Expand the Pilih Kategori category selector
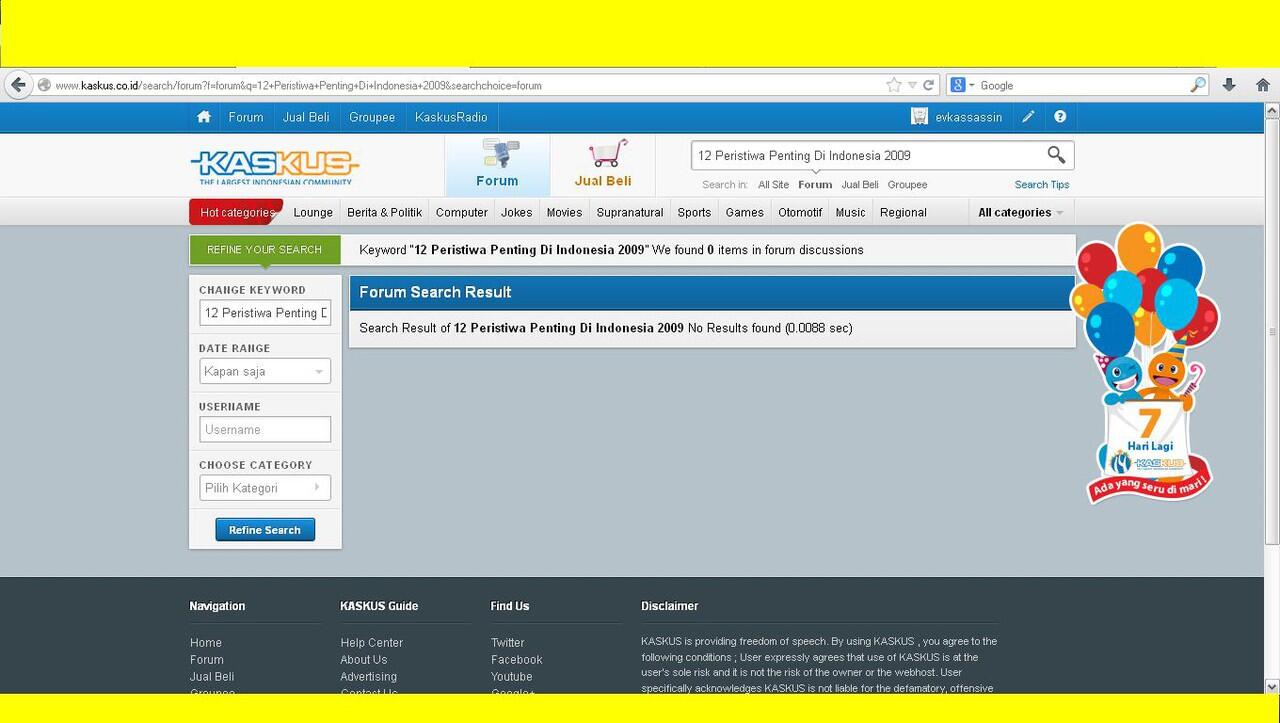 pos(265,488)
